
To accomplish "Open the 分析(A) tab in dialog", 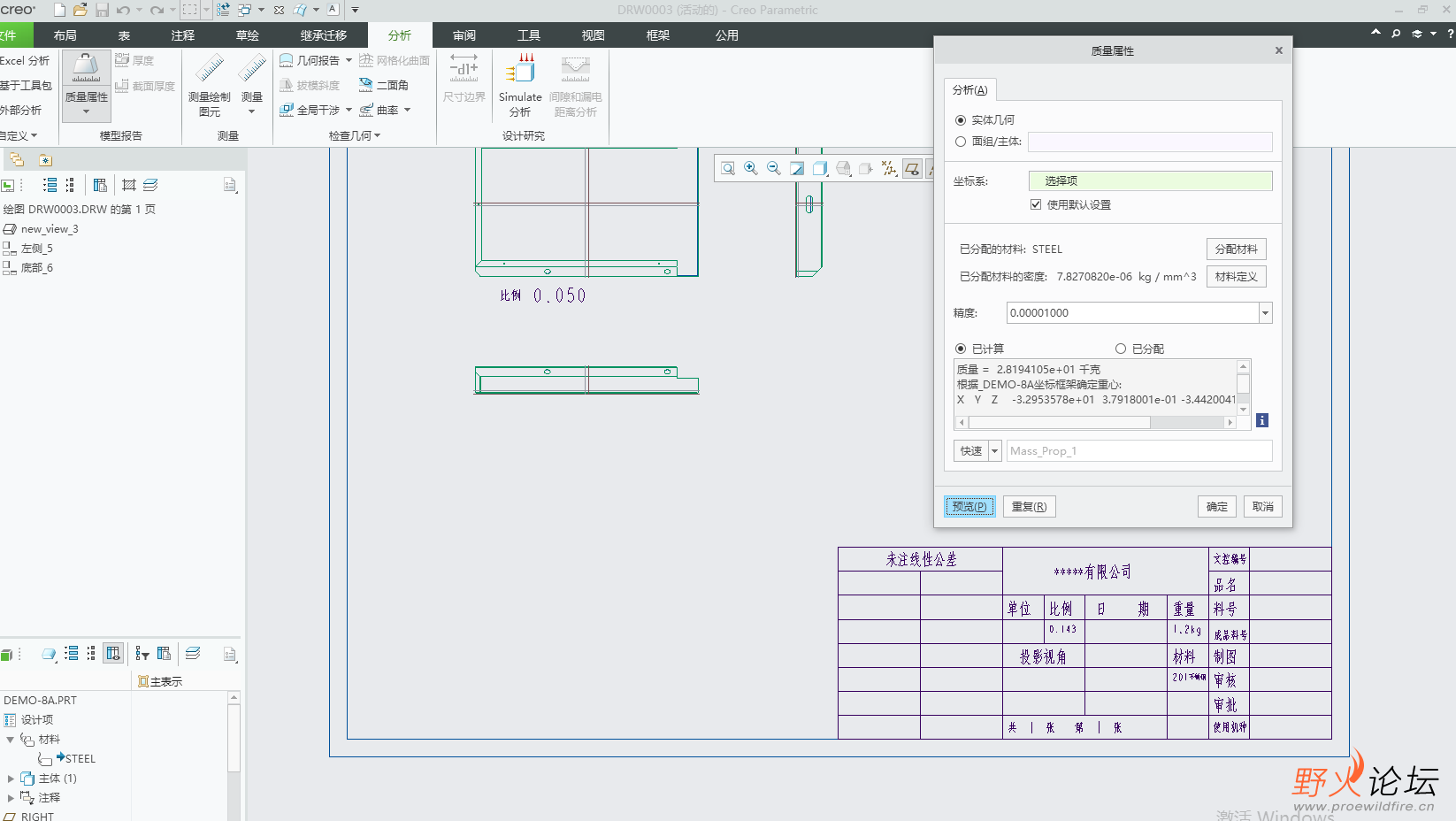I will tap(970, 90).
